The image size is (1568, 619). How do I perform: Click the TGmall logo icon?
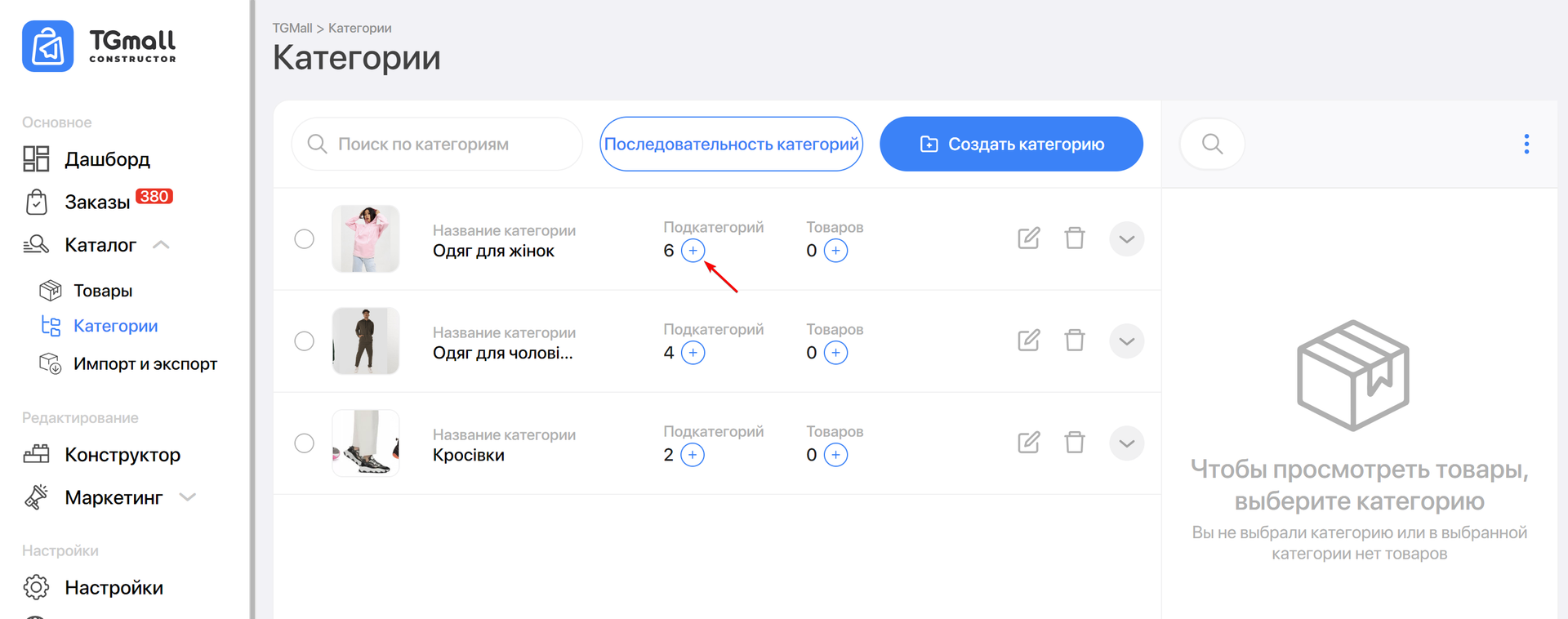point(48,47)
